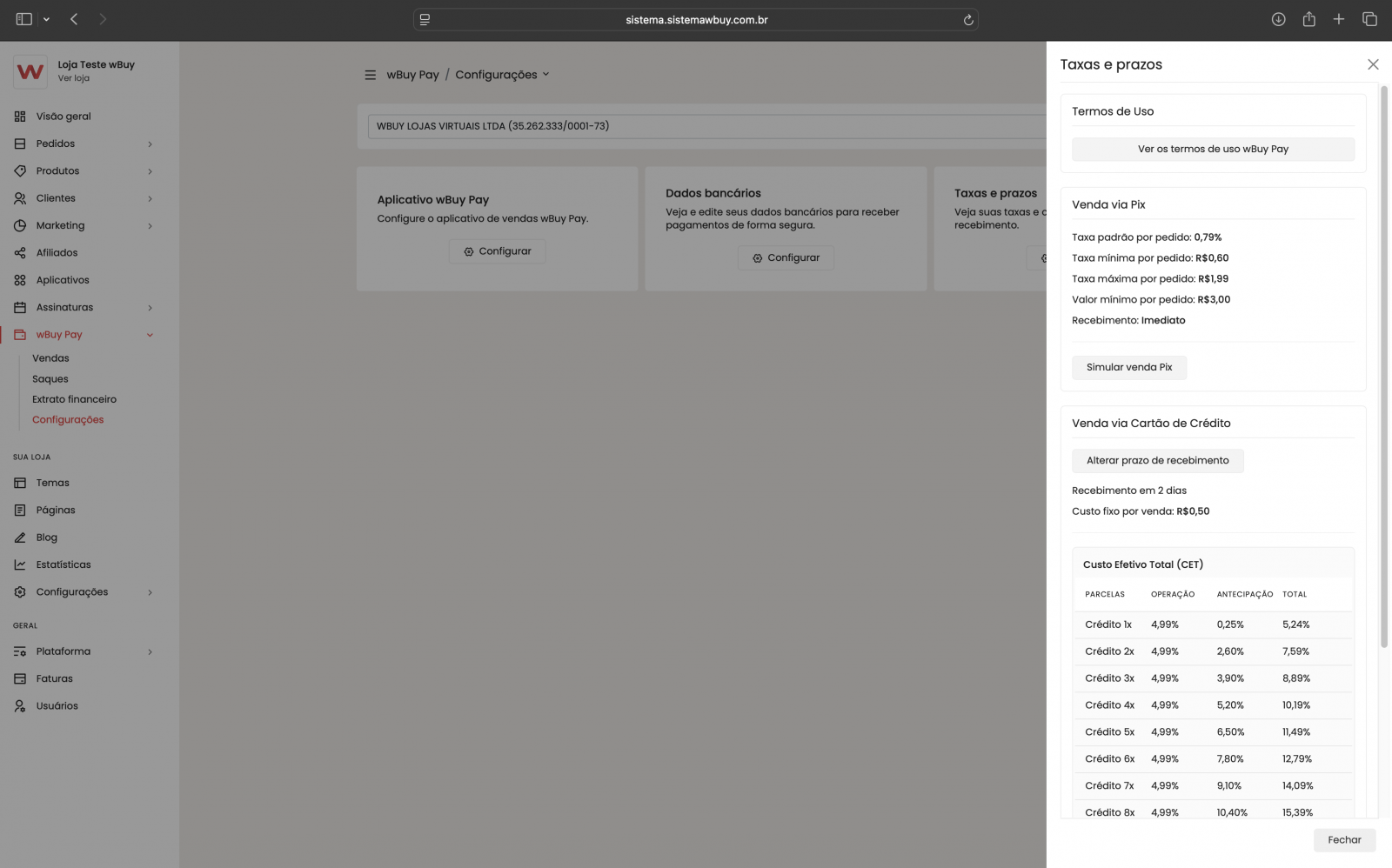This screenshot has width=1392, height=868.
Task: Click Ver os termos de uso wBuy Pay
Action: pos(1213,149)
